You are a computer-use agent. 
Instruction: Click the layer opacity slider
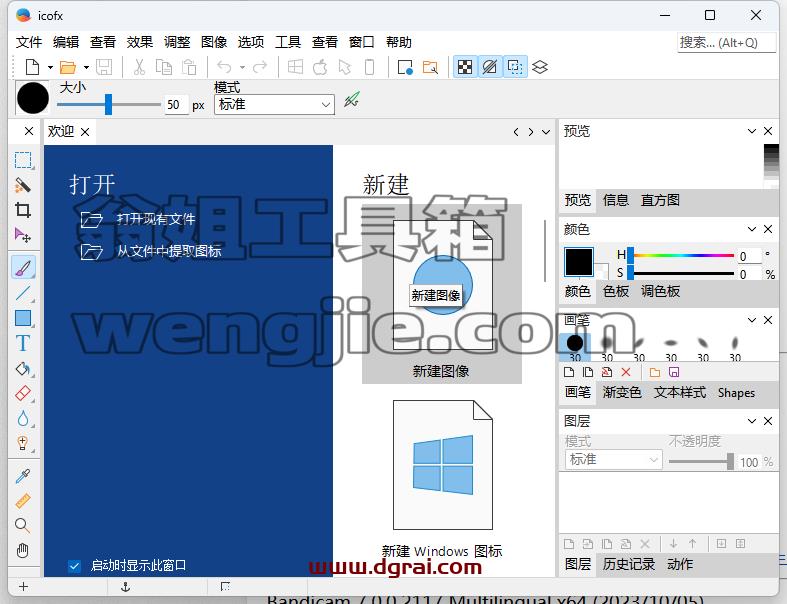click(701, 461)
